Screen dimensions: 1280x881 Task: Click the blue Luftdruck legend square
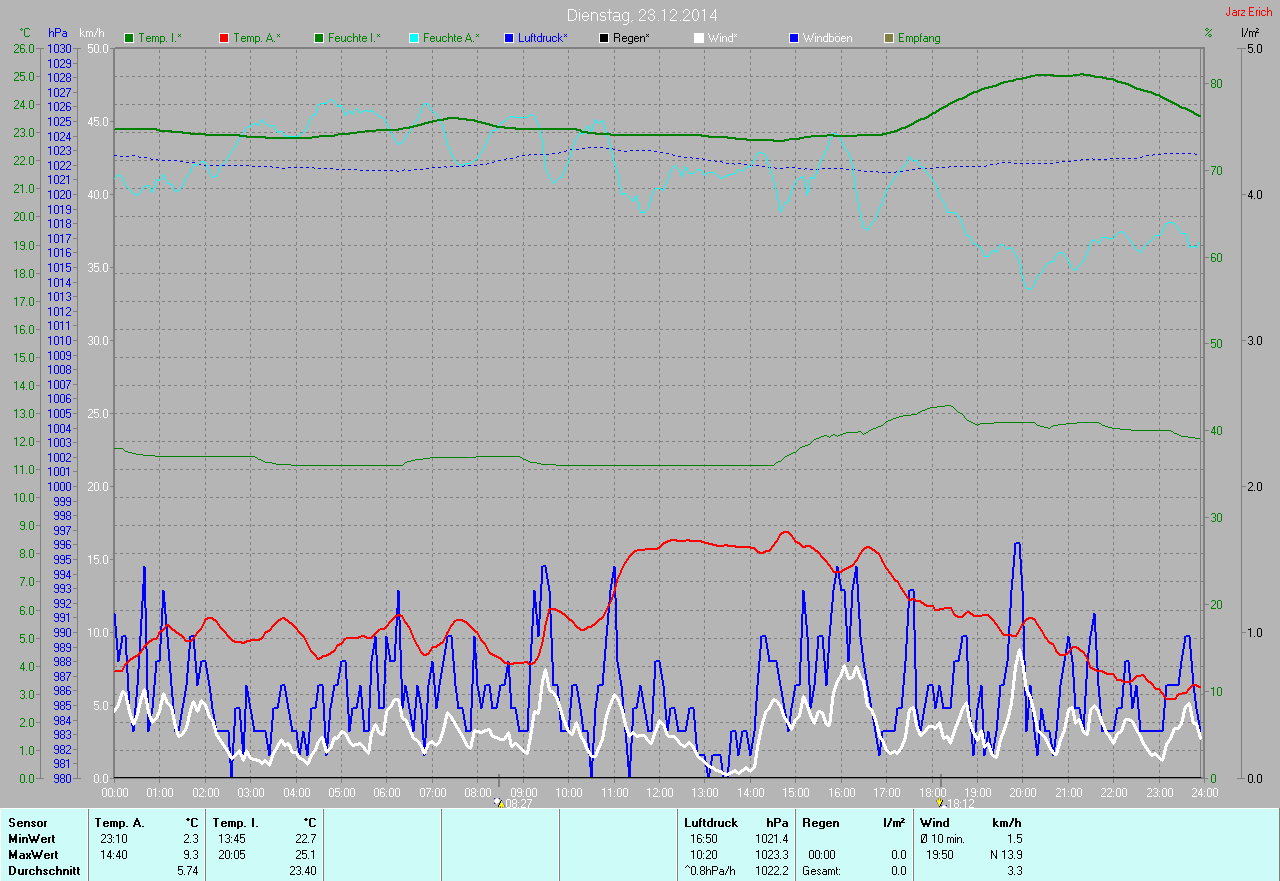(x=508, y=38)
